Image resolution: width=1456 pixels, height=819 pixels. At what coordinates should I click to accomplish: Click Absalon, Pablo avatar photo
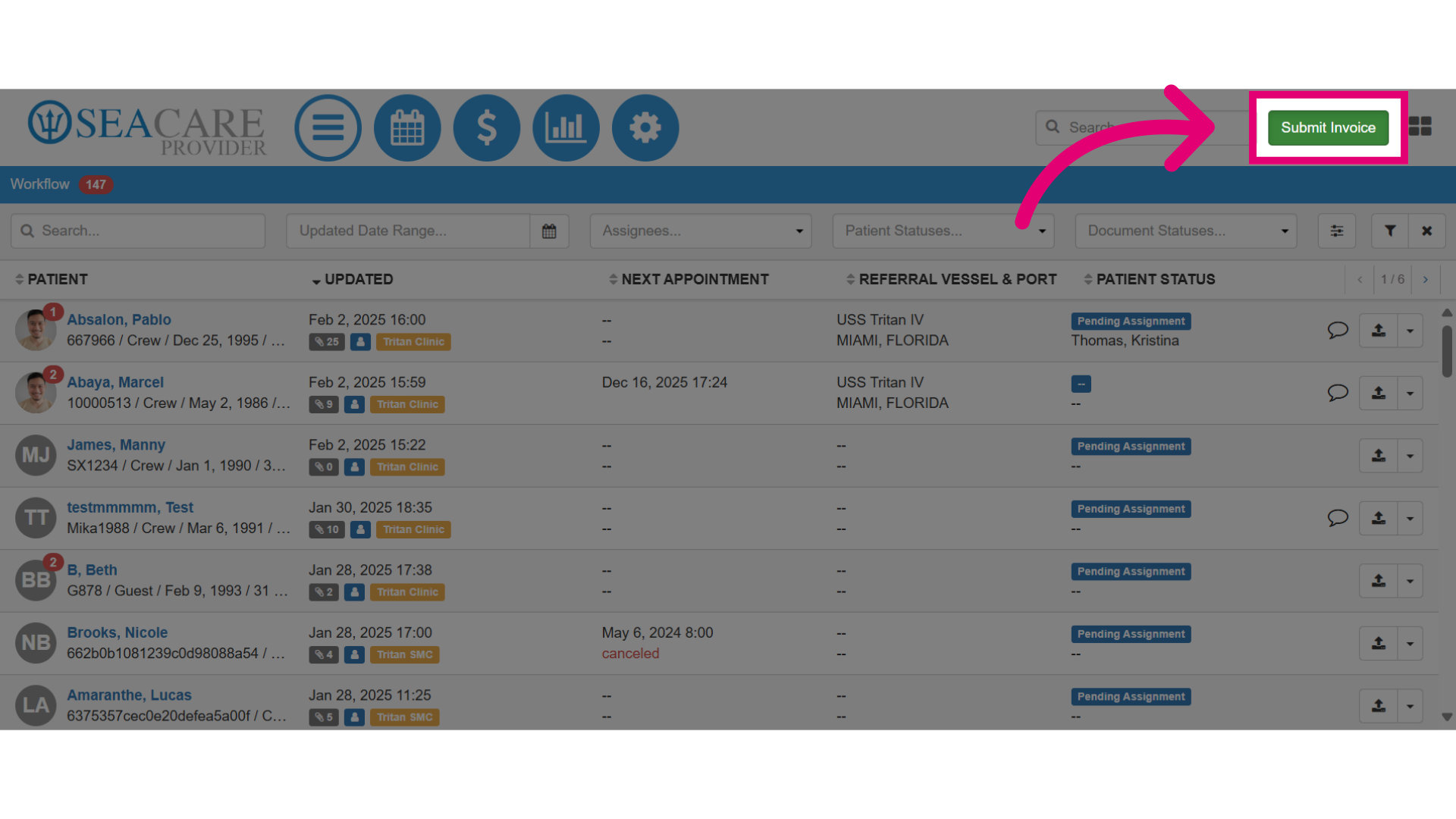[36, 330]
